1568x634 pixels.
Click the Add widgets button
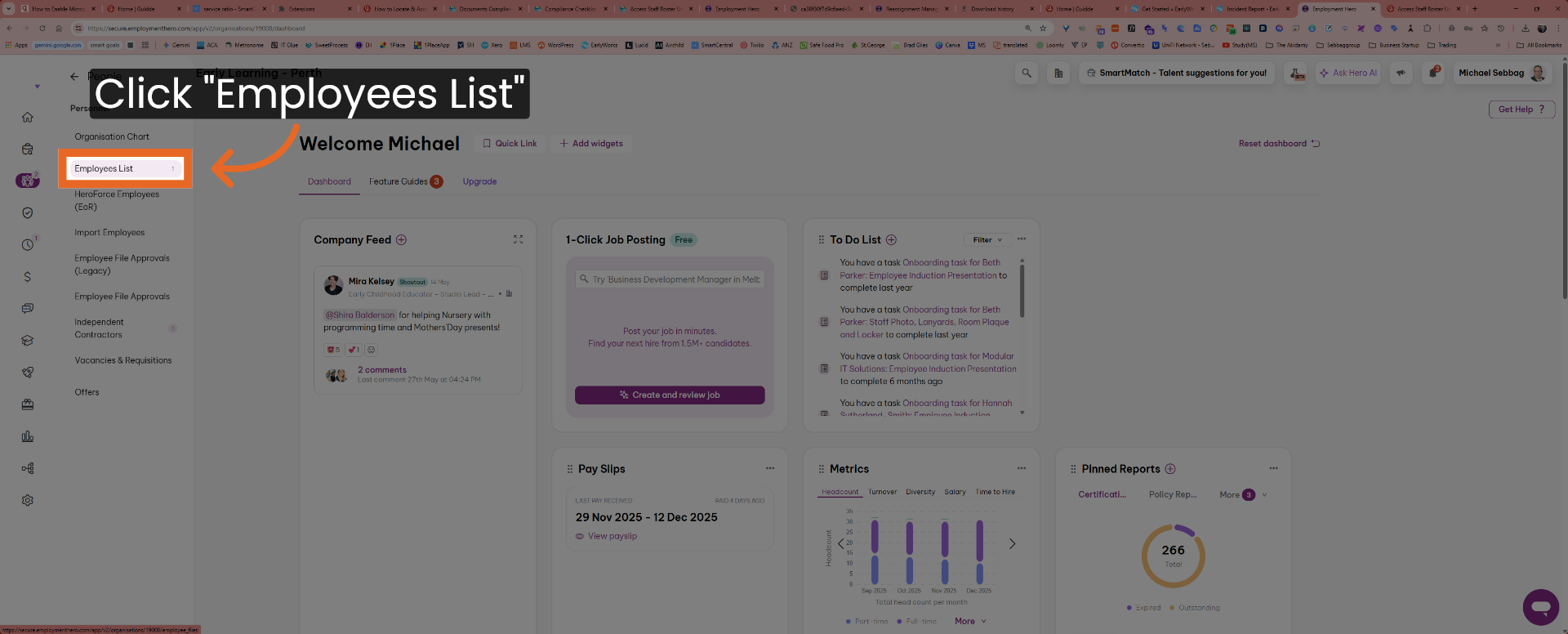click(591, 144)
